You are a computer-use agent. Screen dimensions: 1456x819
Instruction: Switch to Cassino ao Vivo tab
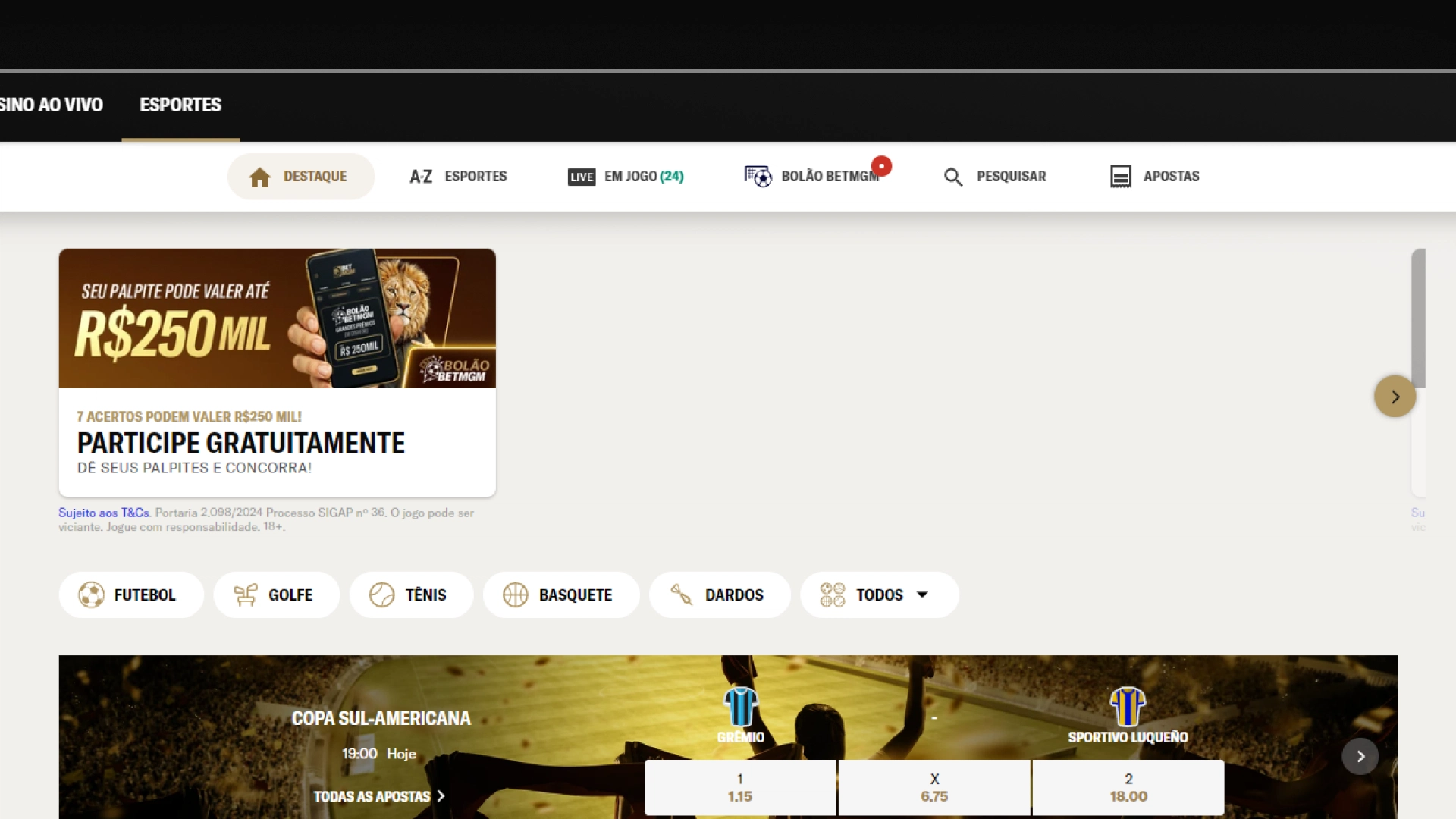tap(52, 105)
